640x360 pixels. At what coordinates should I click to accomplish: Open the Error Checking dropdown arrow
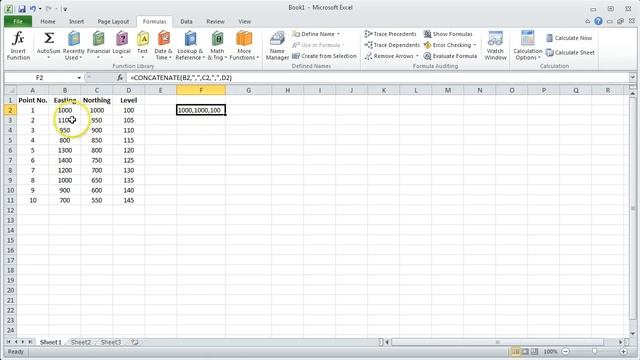tap(475, 45)
